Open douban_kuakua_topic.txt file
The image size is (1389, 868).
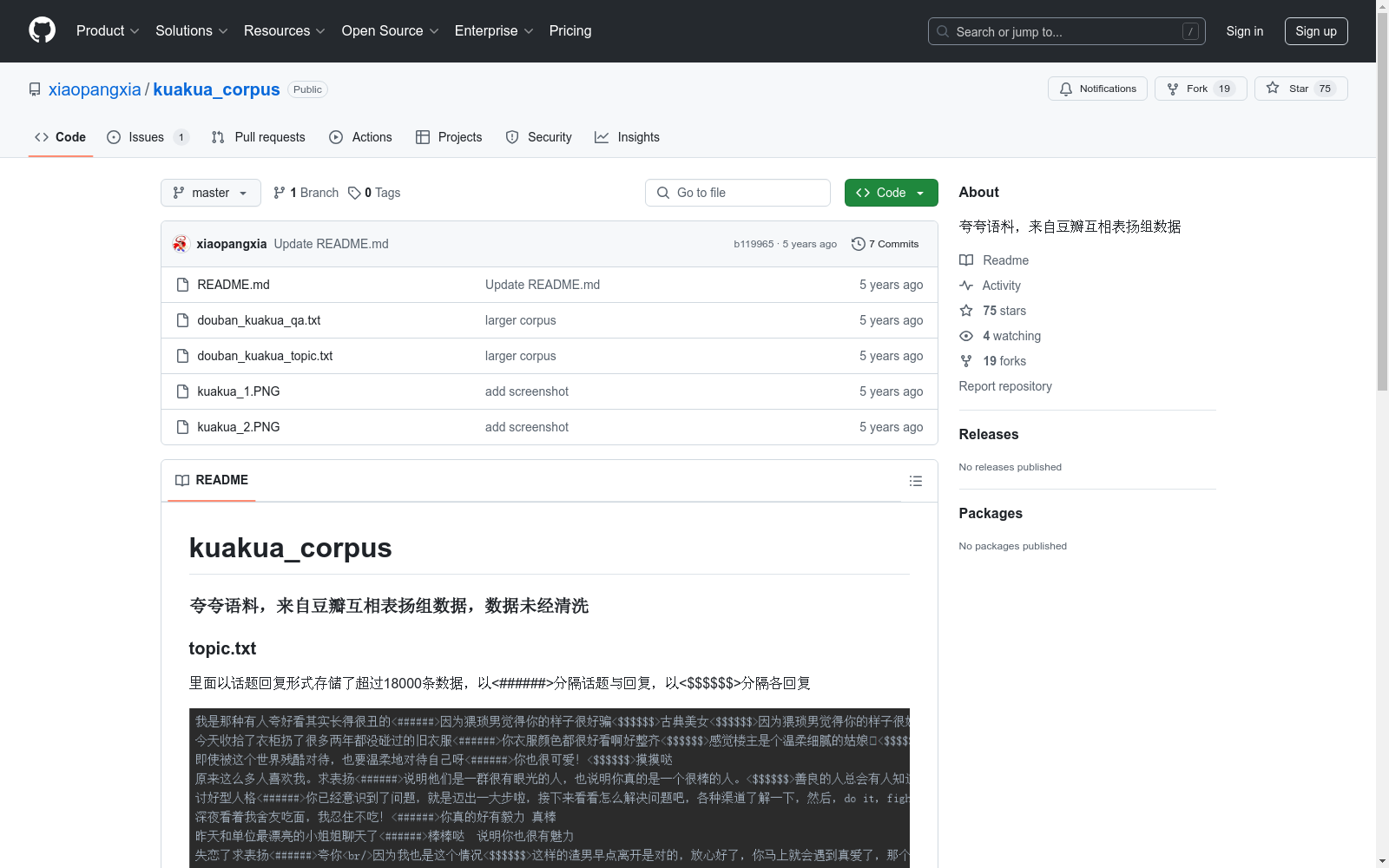coord(265,356)
